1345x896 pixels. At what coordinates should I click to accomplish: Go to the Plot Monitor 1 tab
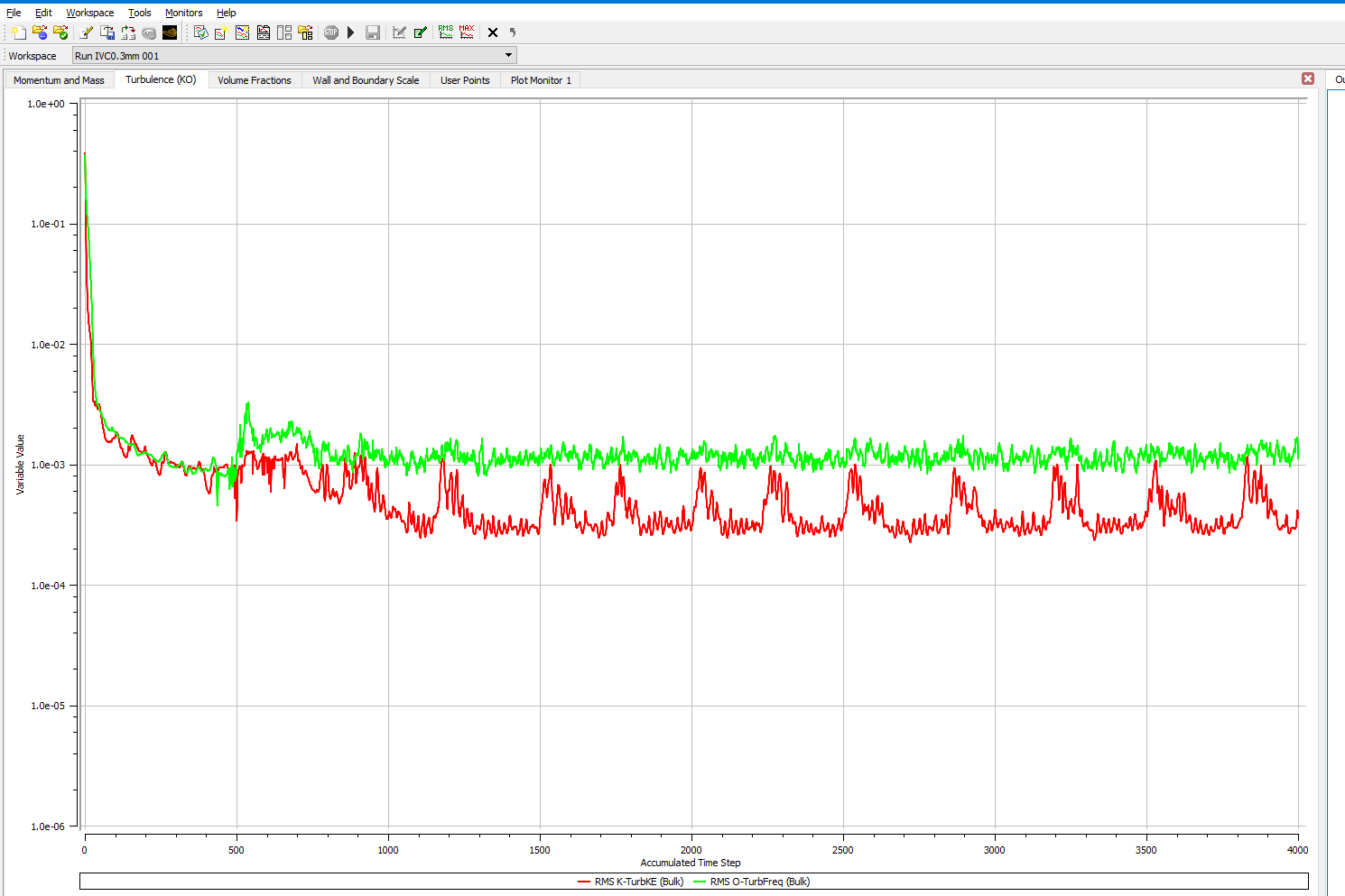pyautogui.click(x=541, y=80)
